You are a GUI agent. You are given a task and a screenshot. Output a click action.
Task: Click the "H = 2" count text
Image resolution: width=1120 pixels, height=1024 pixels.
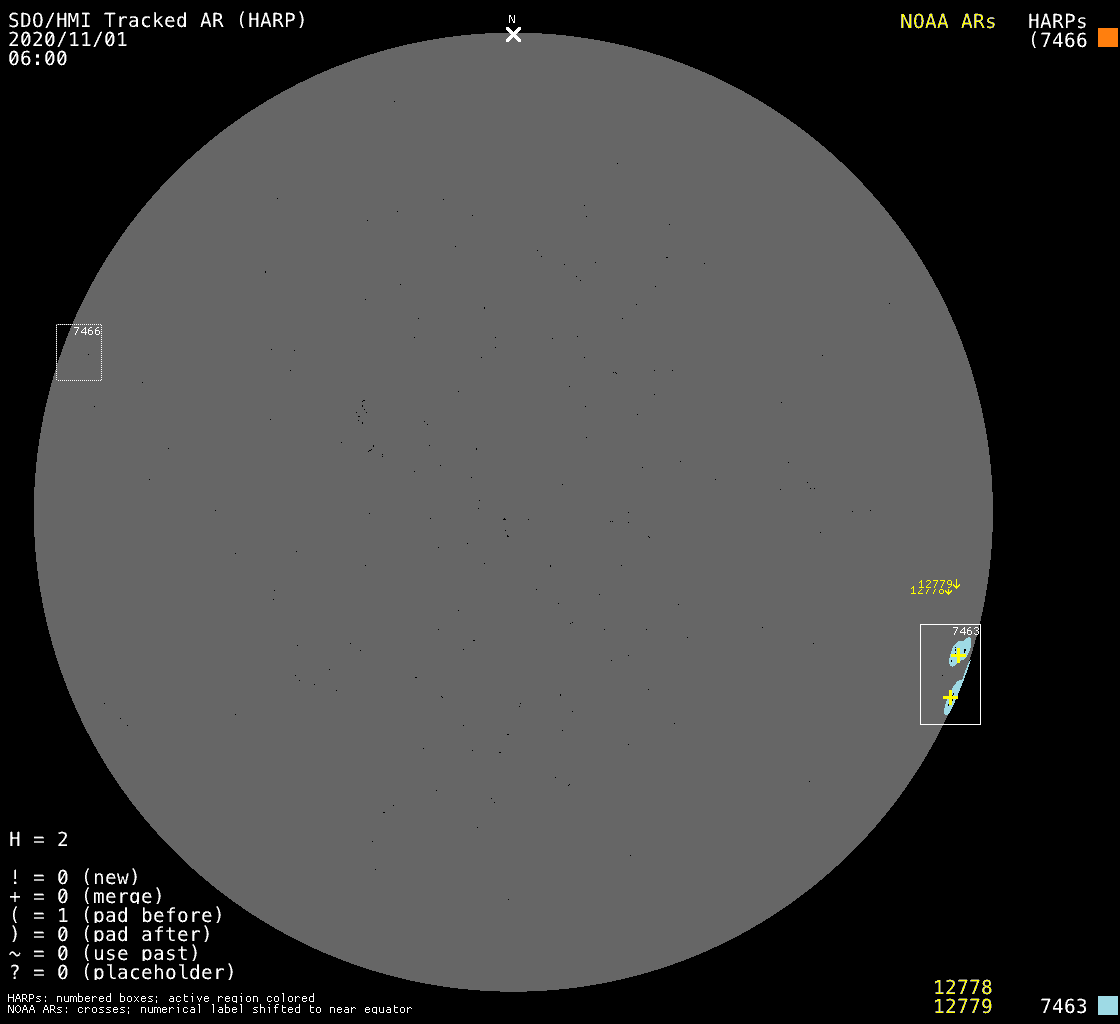click(39, 839)
